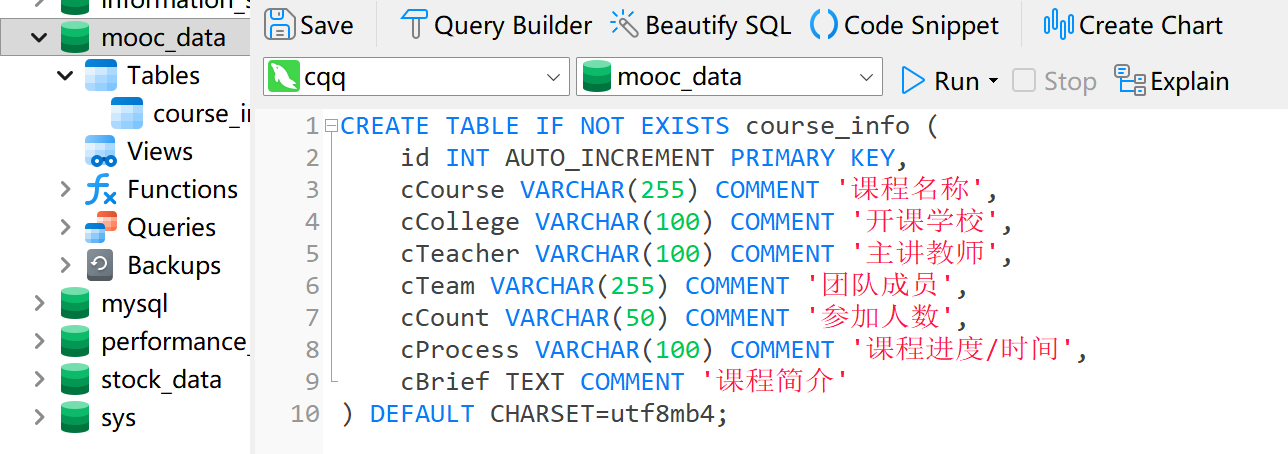
Task: Expand the stock_data database node
Action: [x=39, y=380]
